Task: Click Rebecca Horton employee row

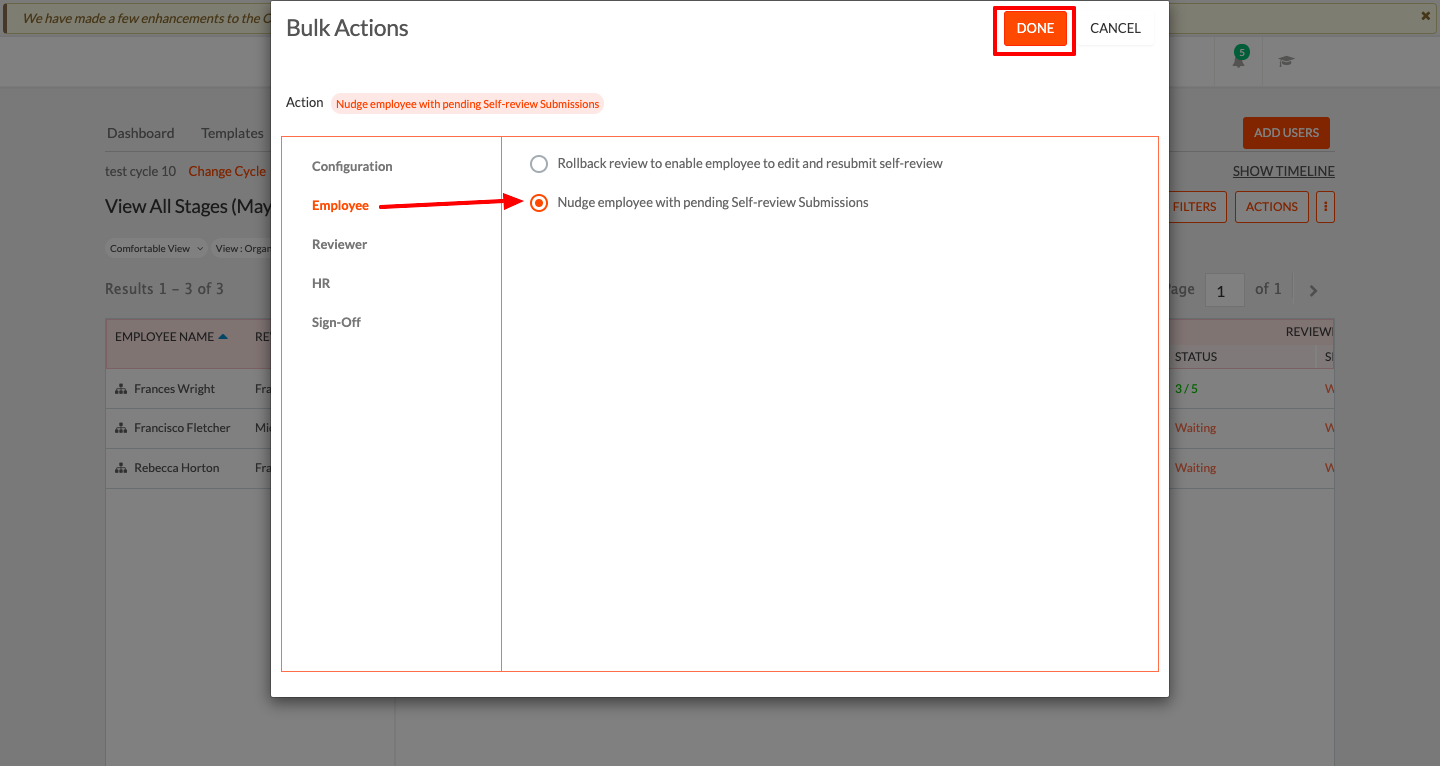Action: [x=177, y=468]
